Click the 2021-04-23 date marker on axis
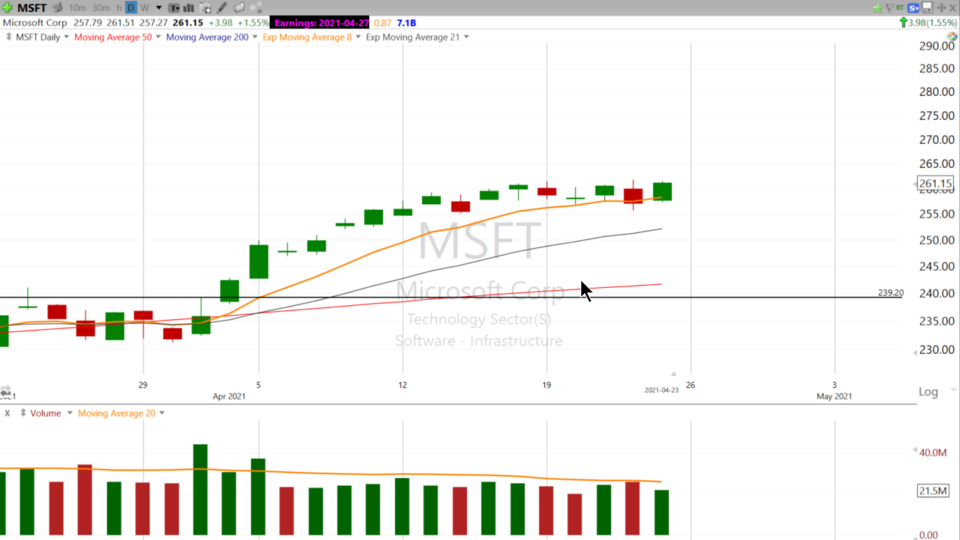The height and width of the screenshot is (540, 960). (x=661, y=390)
